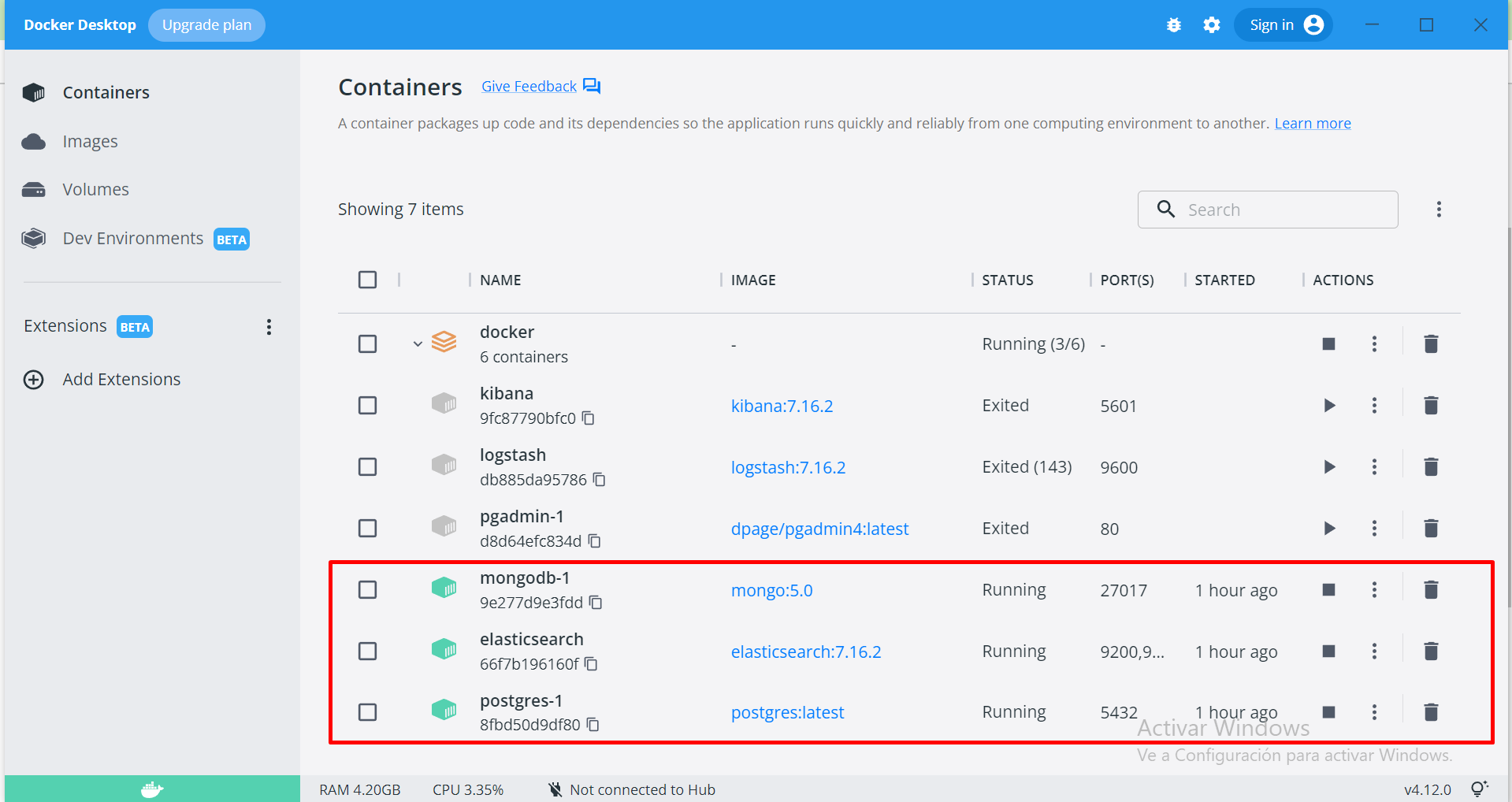Click the Add Extensions plus icon
The image size is (1512, 802).
(x=34, y=380)
